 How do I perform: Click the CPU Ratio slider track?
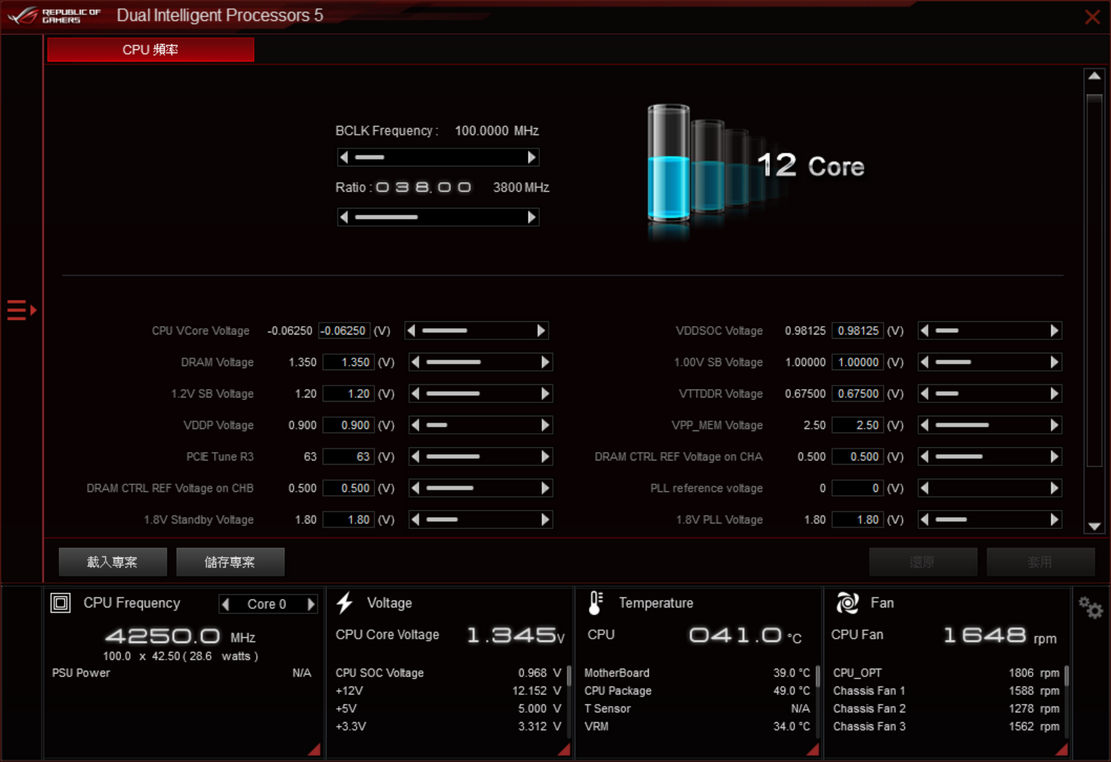[x=438, y=217]
